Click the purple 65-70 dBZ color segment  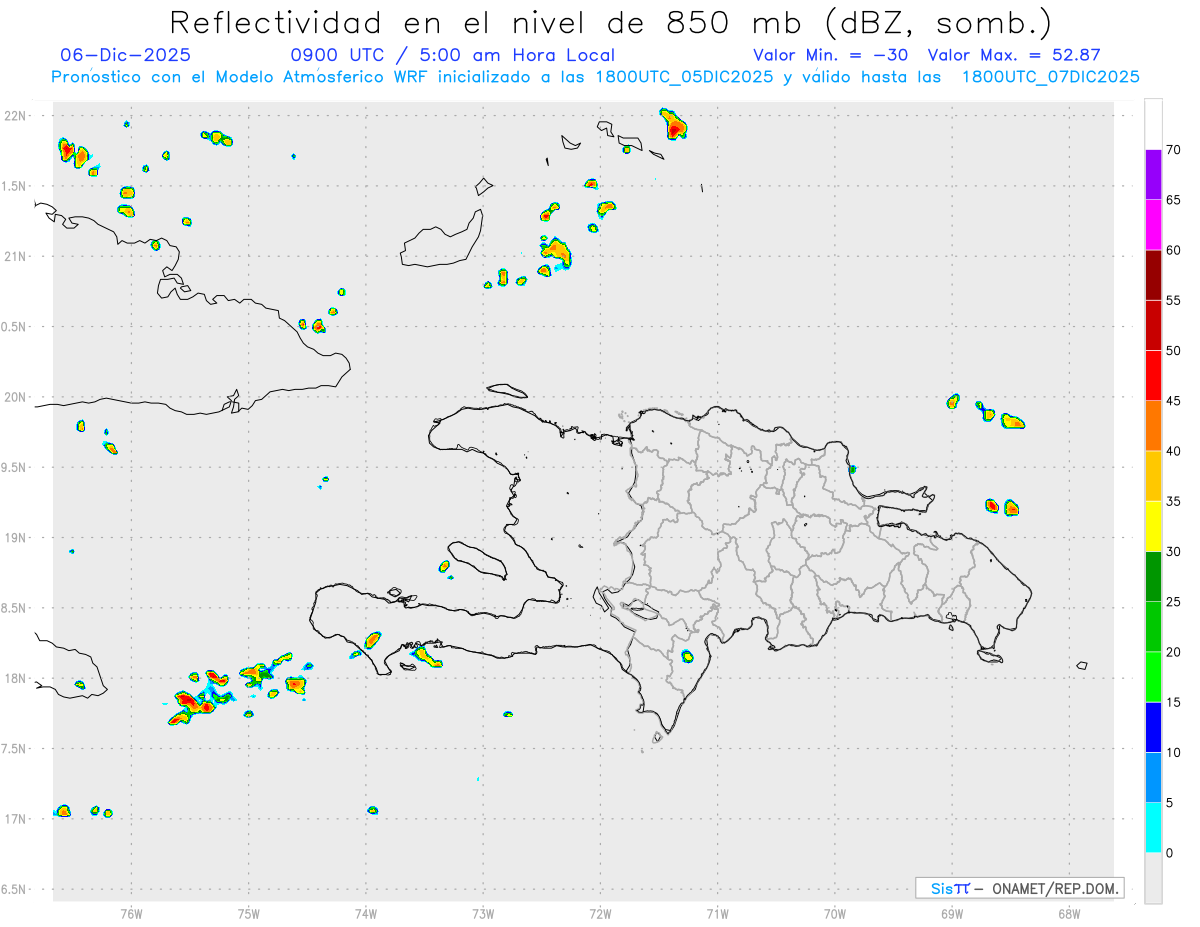click(1153, 175)
